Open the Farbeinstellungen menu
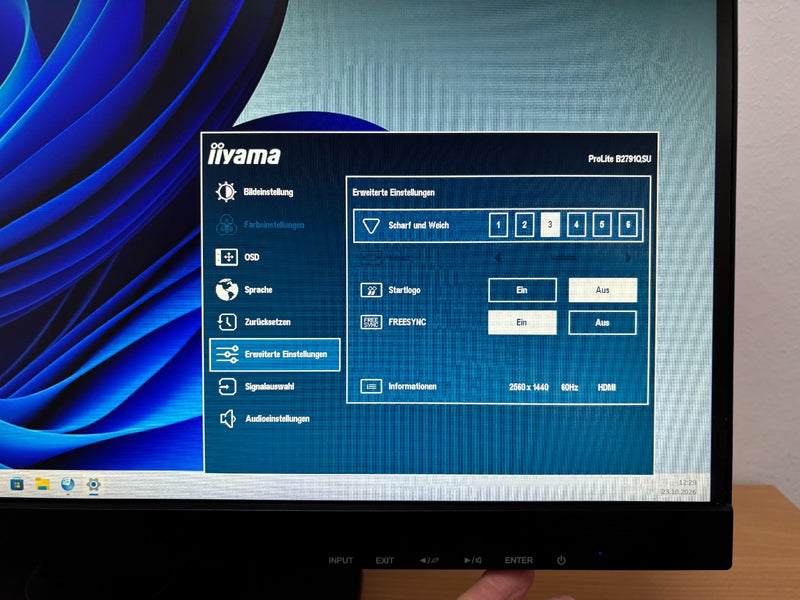Screen dimensions: 800x600 (275, 224)
